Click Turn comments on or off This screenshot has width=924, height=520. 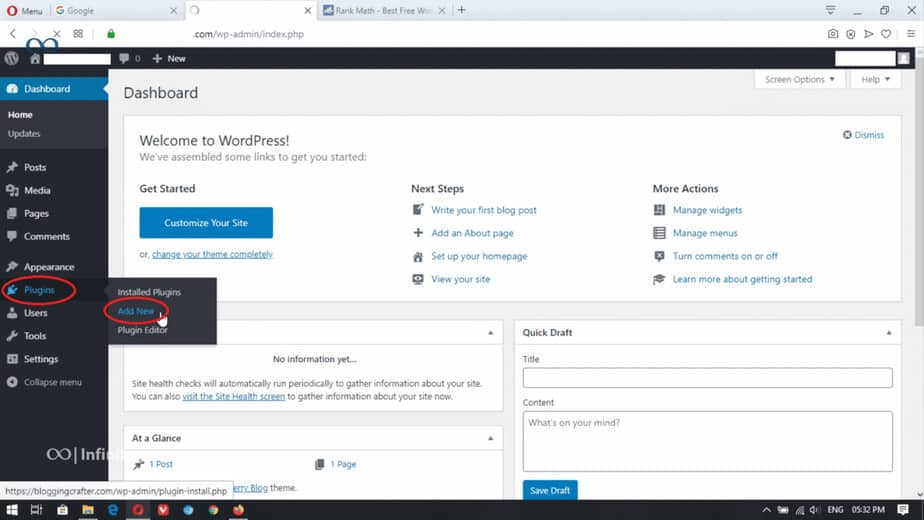click(x=725, y=256)
